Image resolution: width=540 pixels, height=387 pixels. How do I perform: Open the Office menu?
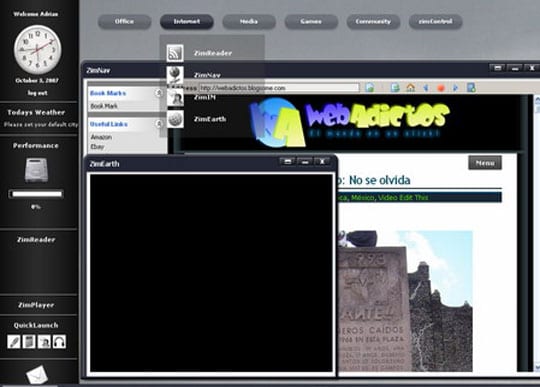click(124, 22)
